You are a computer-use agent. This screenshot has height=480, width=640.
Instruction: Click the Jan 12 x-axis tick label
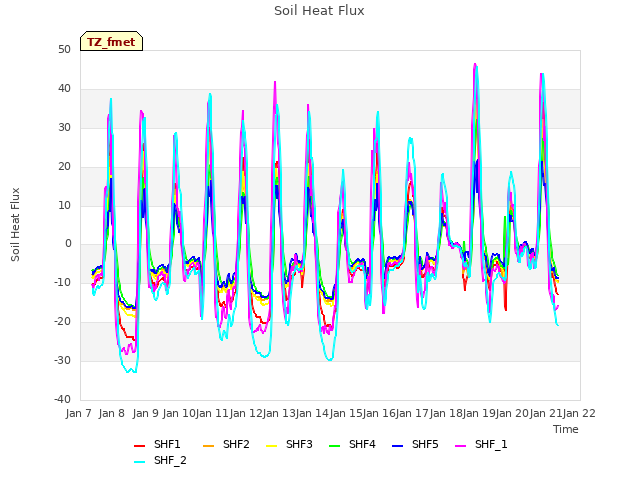(x=246, y=413)
